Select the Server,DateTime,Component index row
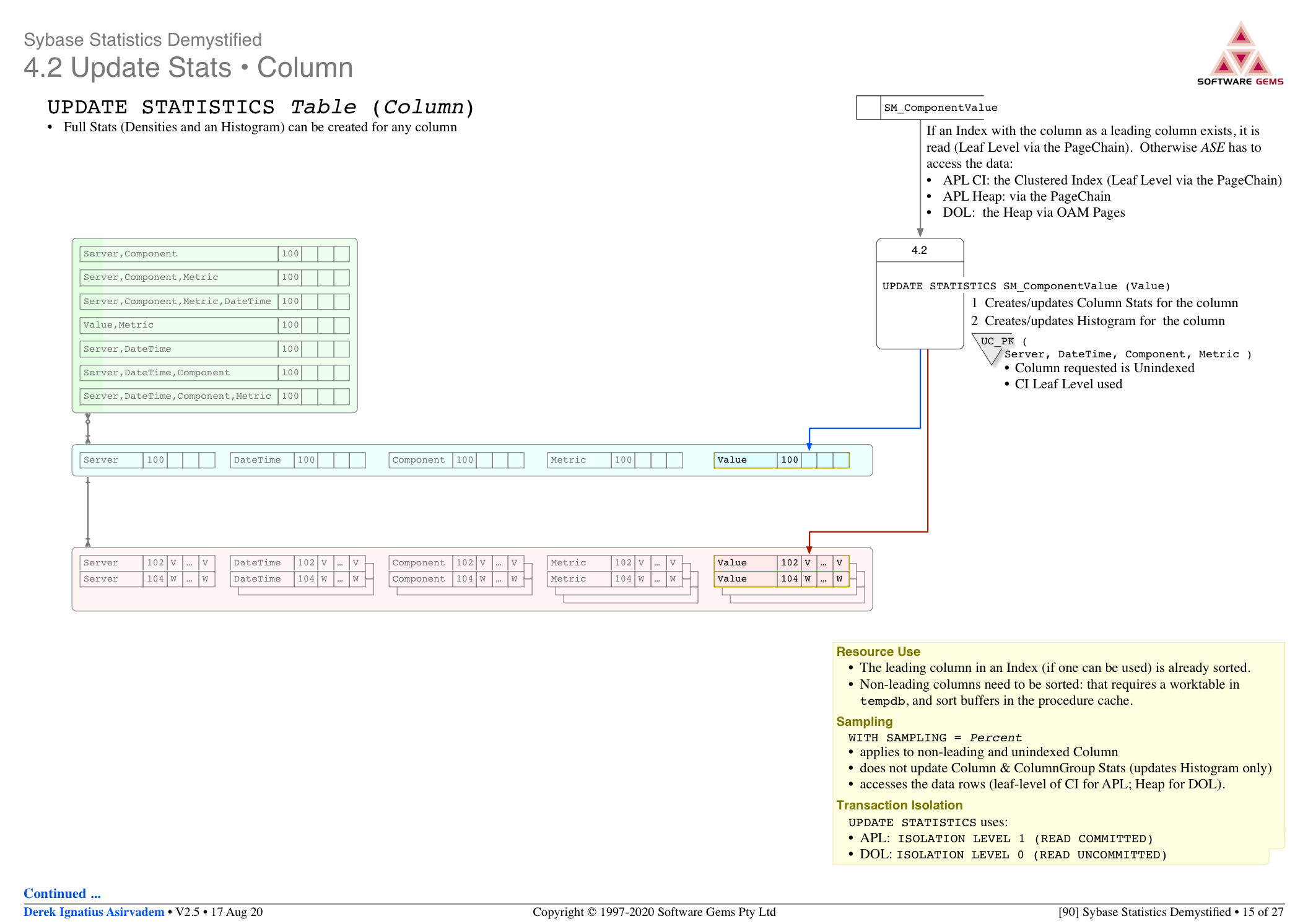 (x=214, y=373)
